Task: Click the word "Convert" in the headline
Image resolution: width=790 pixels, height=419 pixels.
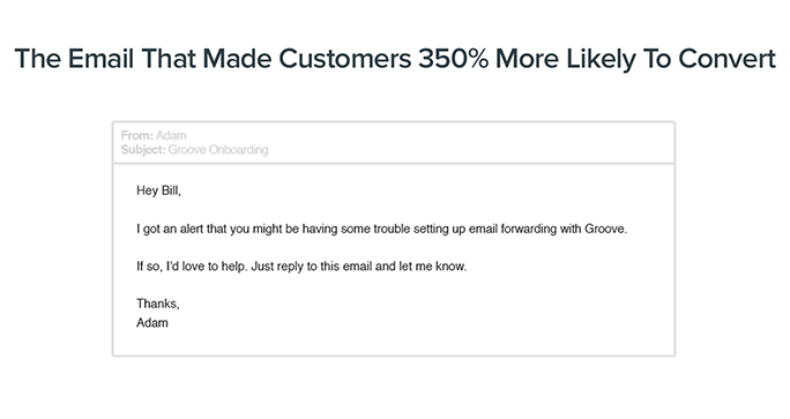Action: click(x=726, y=59)
